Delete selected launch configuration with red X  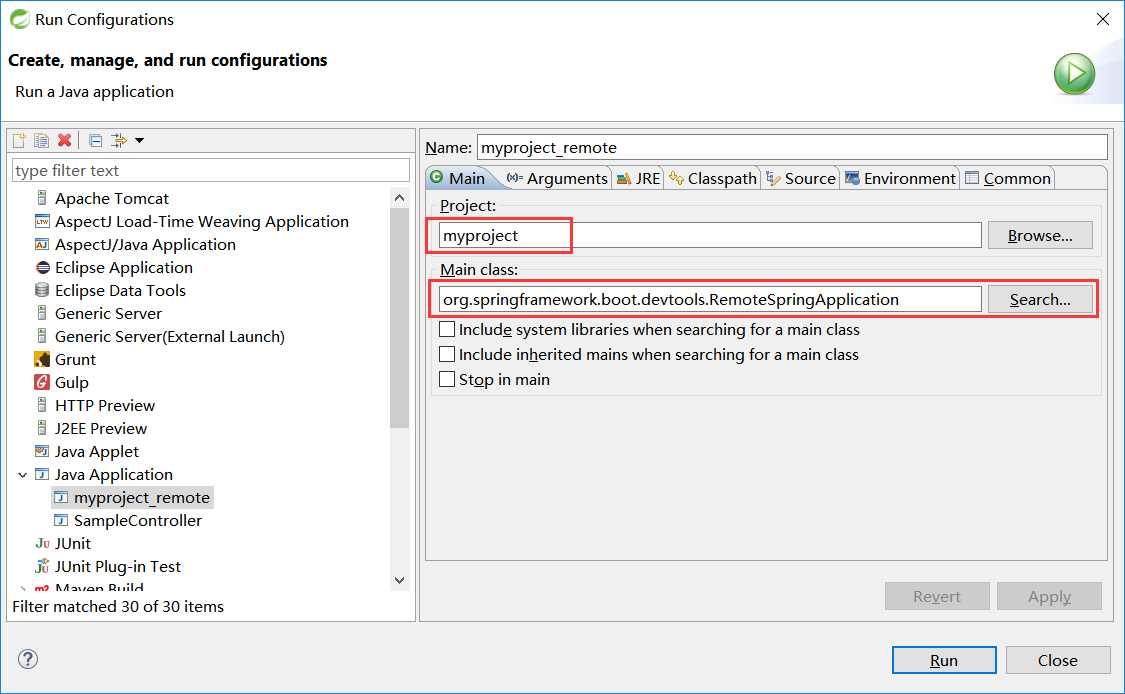65,141
